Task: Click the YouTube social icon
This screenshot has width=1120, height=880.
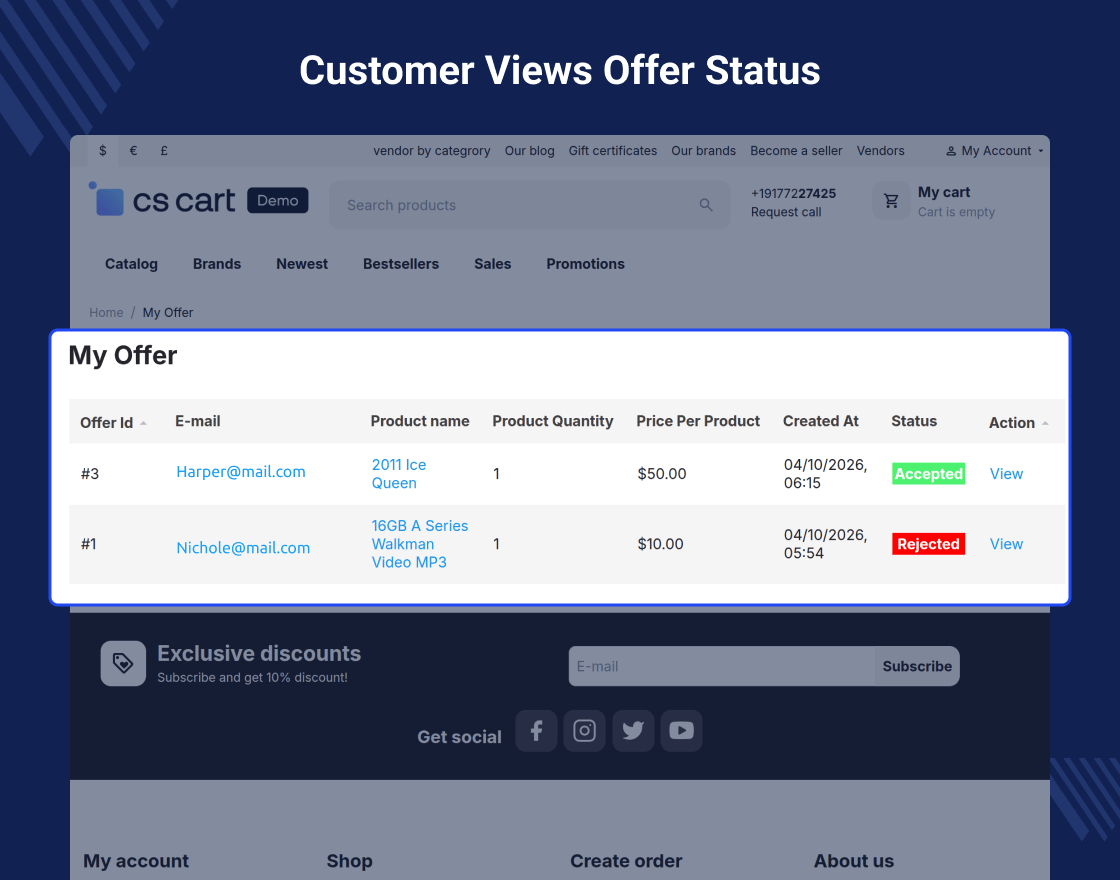Action: coord(681,731)
